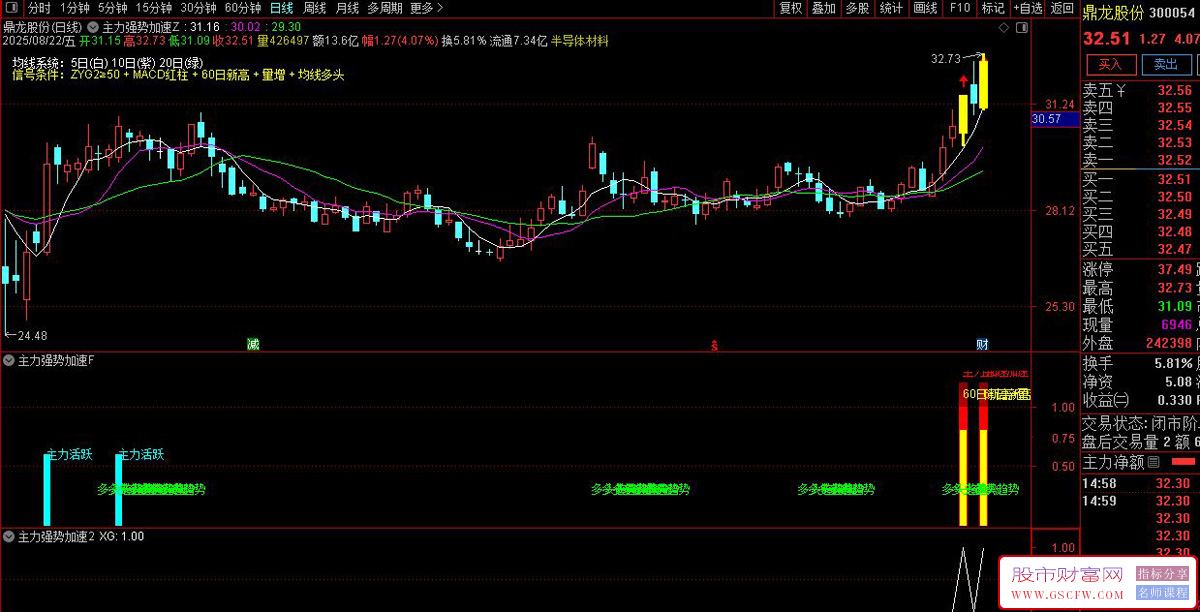Click the 买一 price 32.51
Screen dimensions: 1200x612
tap(1175, 180)
